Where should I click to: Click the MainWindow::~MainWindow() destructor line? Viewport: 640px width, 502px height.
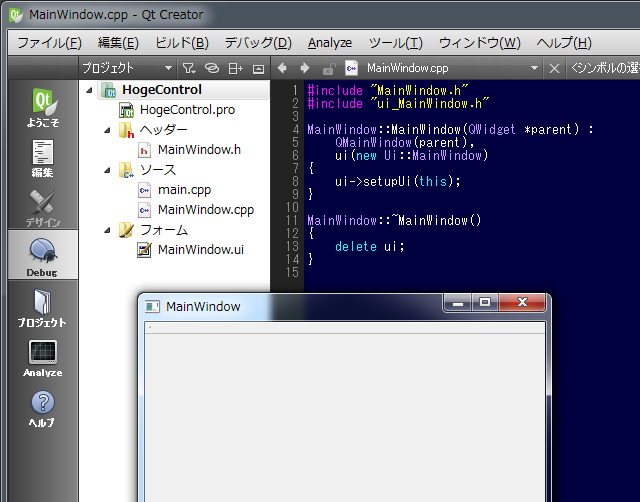tap(394, 220)
